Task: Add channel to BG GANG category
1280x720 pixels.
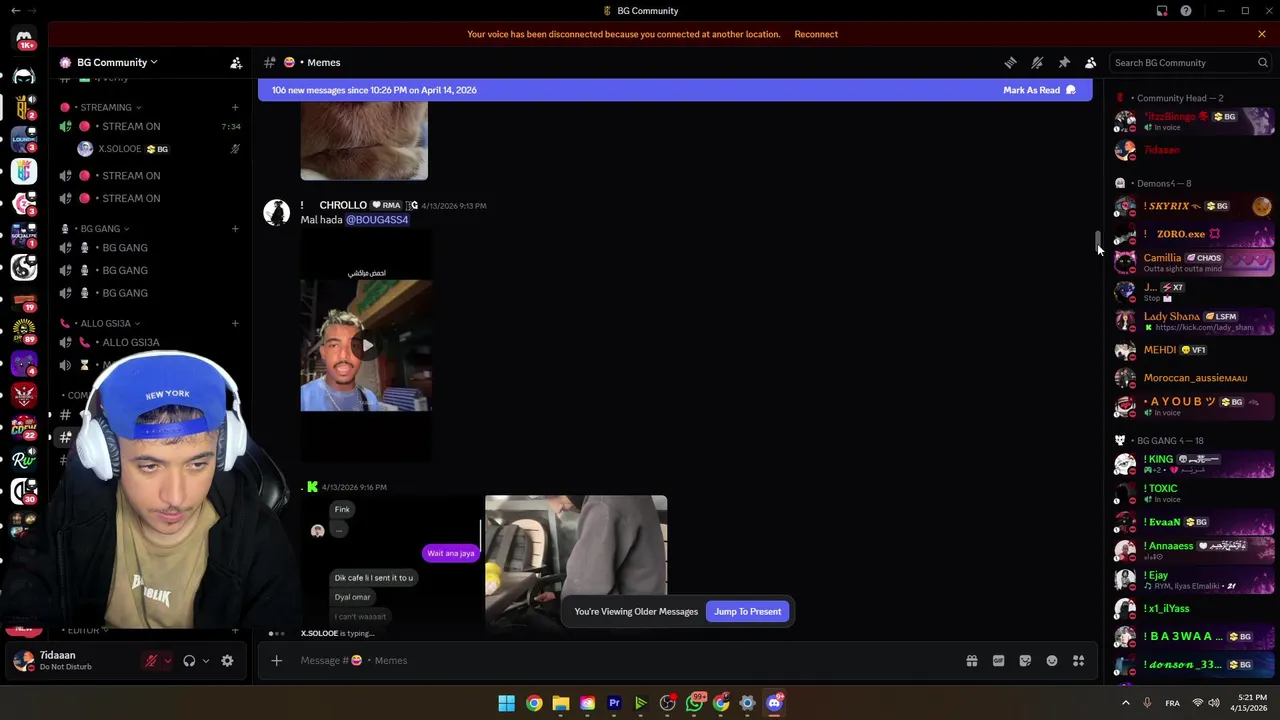Action: (x=235, y=229)
